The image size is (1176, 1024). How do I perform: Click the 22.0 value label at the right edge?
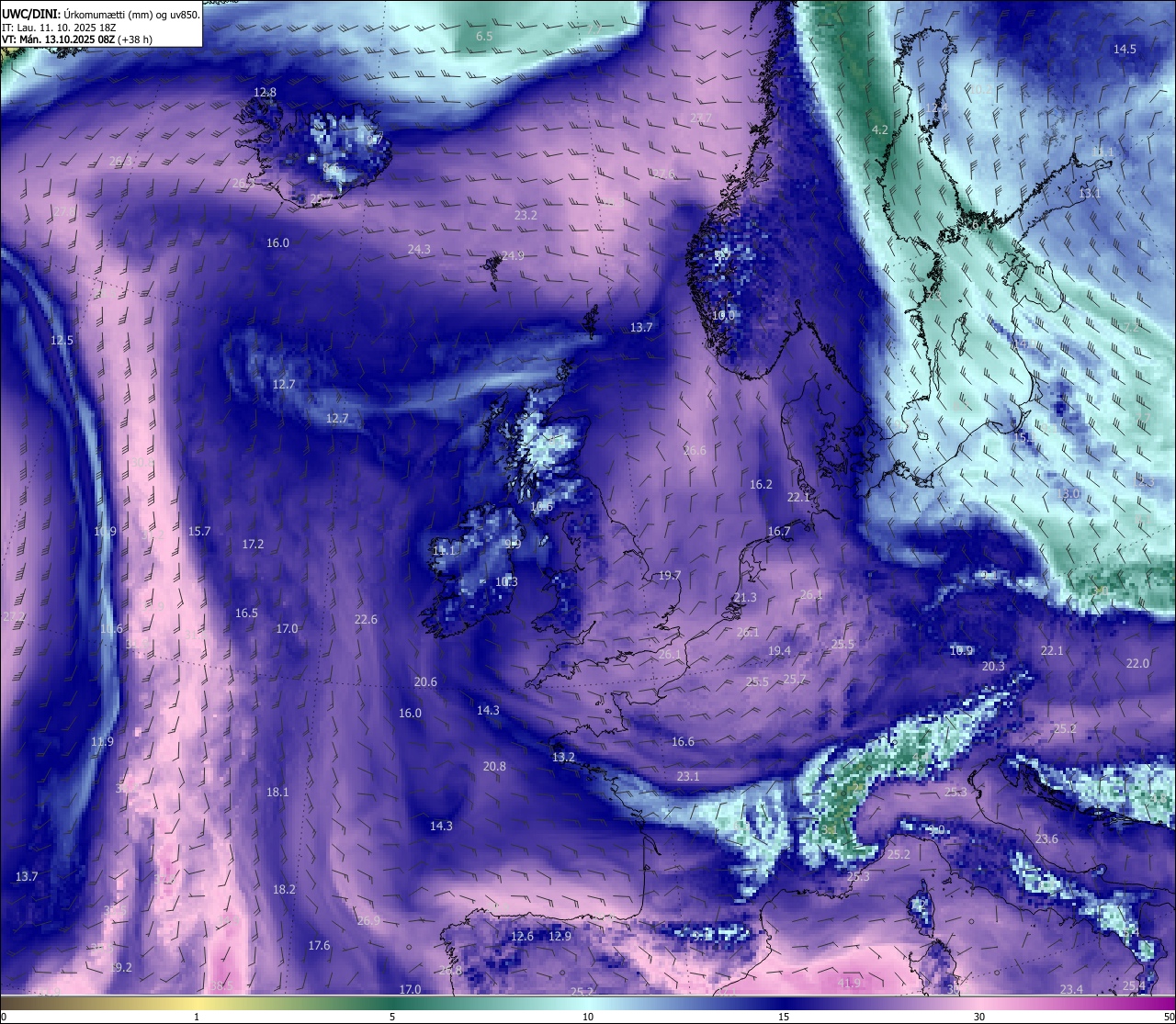[x=1137, y=663]
